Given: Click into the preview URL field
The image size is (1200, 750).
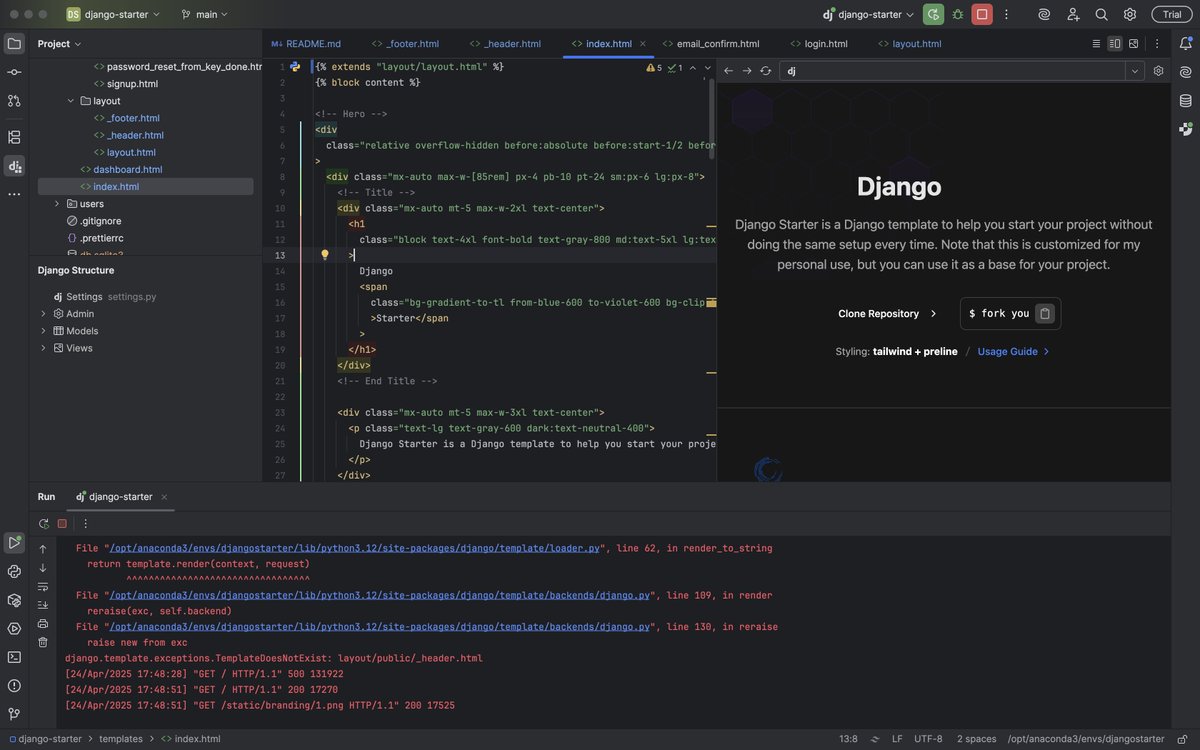Looking at the screenshot, I should (x=951, y=71).
